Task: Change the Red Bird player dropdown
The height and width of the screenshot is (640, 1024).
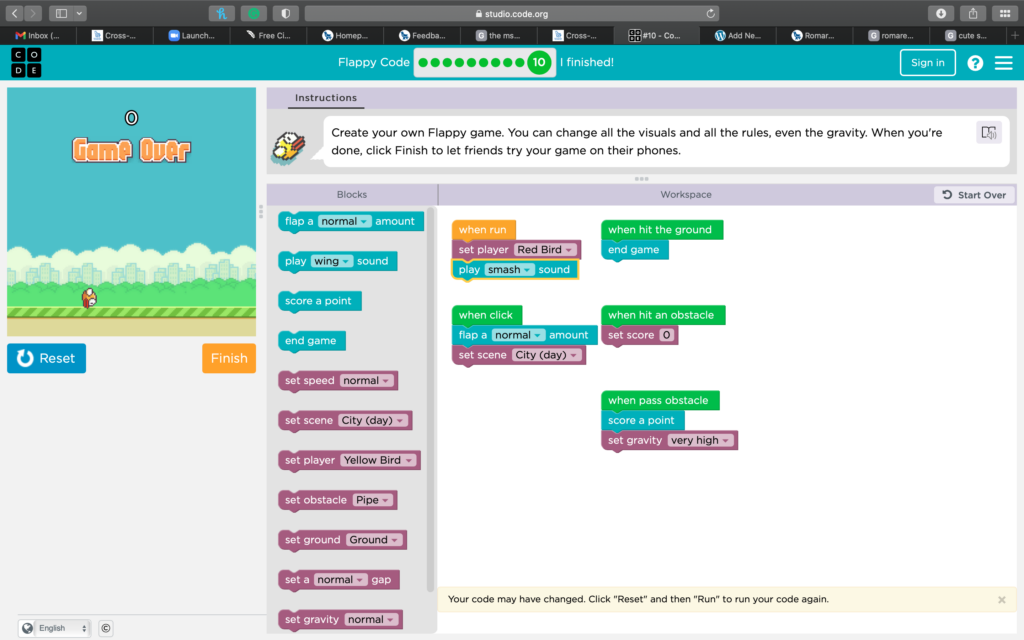Action: 545,249
